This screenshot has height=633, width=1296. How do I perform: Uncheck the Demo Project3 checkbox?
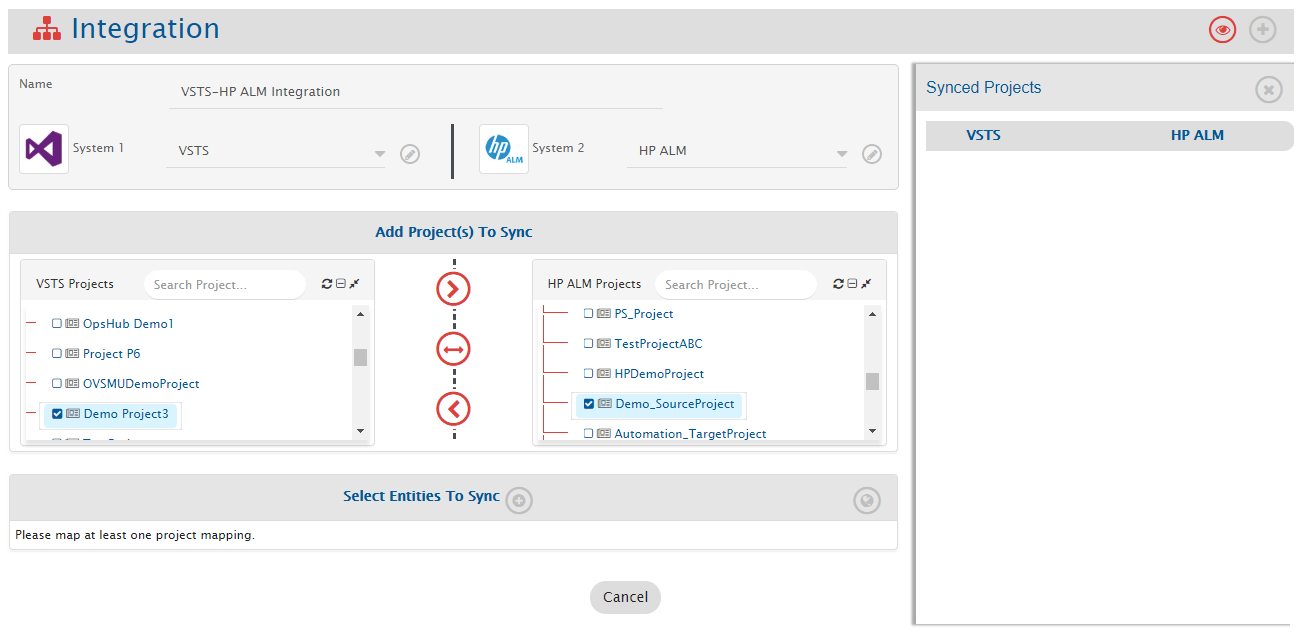pyautogui.click(x=57, y=414)
